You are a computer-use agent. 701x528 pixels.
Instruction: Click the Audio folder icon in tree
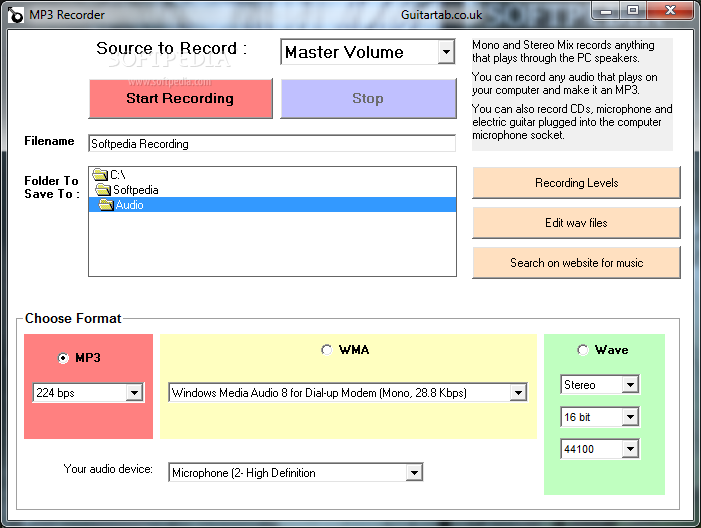[106, 205]
